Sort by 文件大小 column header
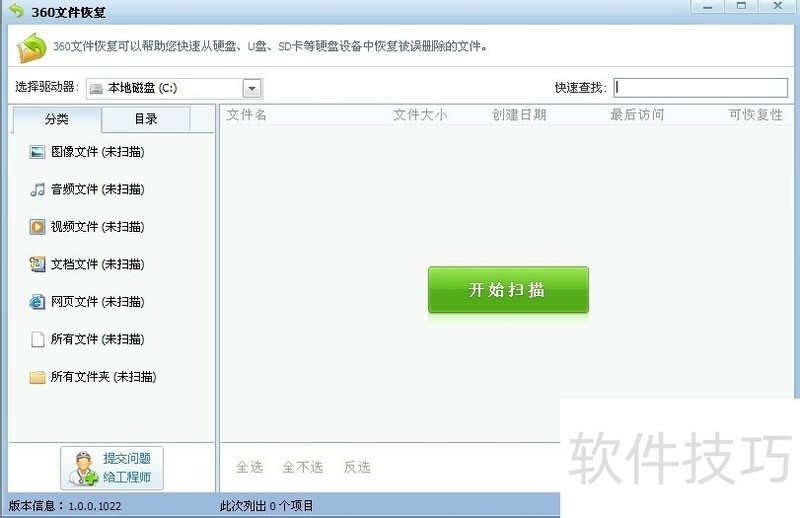The height and width of the screenshot is (518, 800). click(x=420, y=115)
